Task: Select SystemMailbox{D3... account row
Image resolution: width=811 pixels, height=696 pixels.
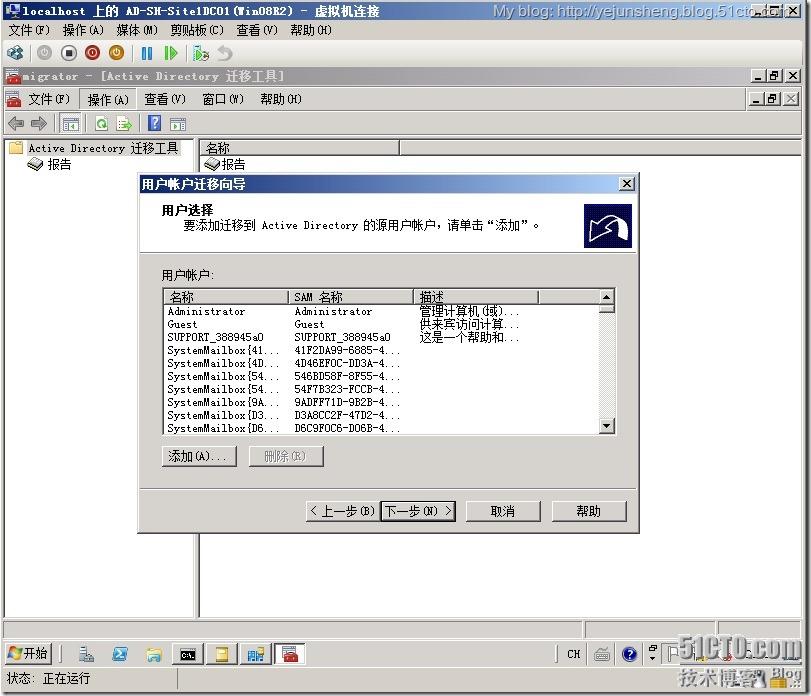Action: pyautogui.click(x=381, y=415)
